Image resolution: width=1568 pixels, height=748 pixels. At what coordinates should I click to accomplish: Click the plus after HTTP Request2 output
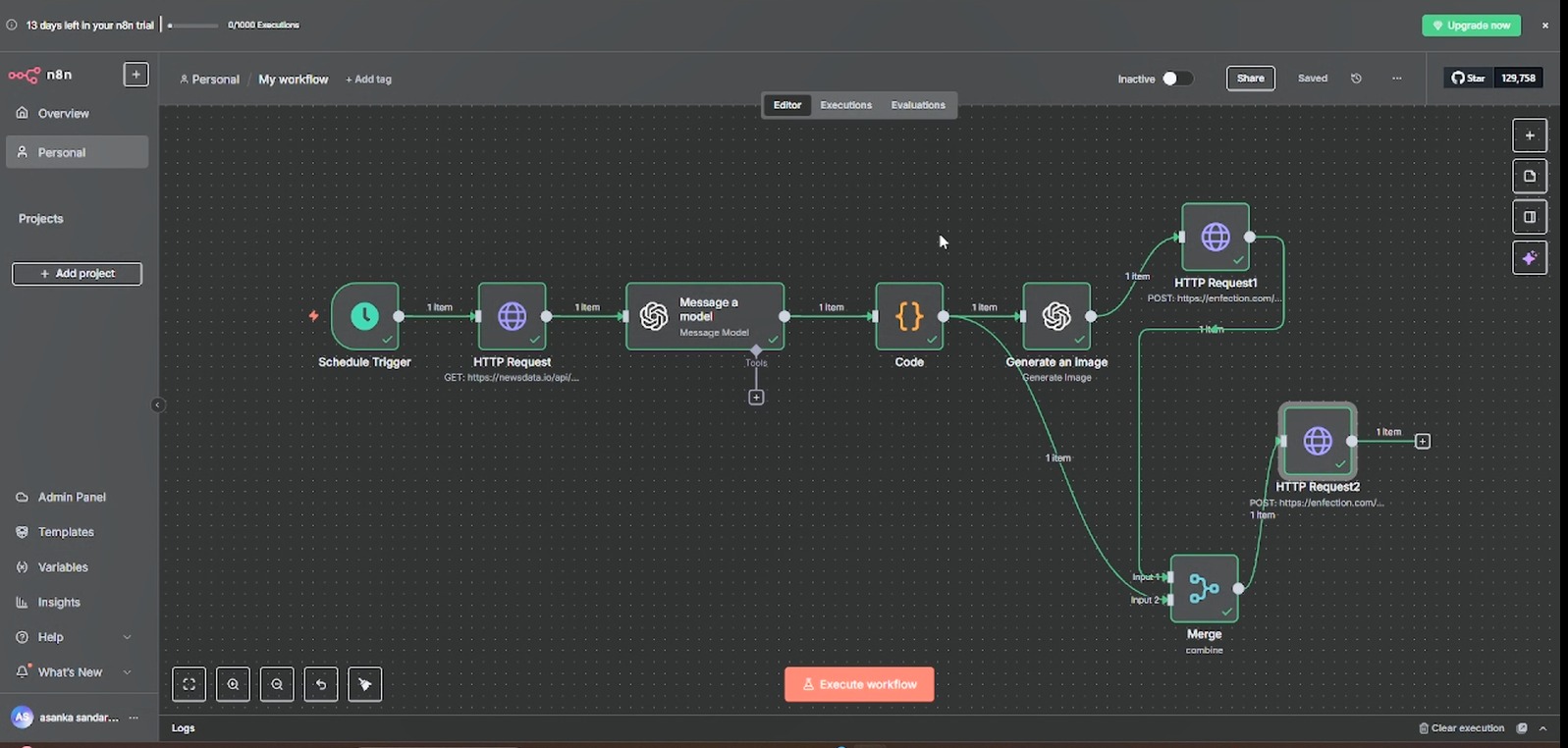click(x=1423, y=442)
